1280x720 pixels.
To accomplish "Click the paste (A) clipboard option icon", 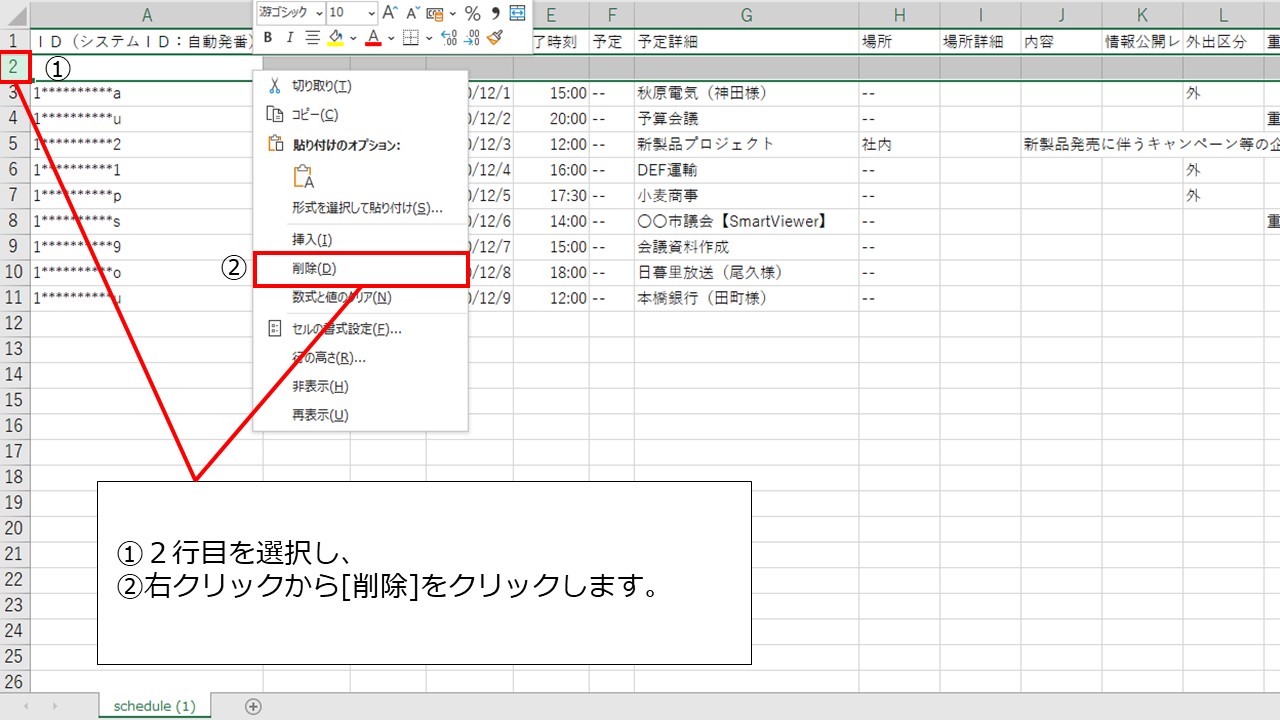I will (303, 177).
